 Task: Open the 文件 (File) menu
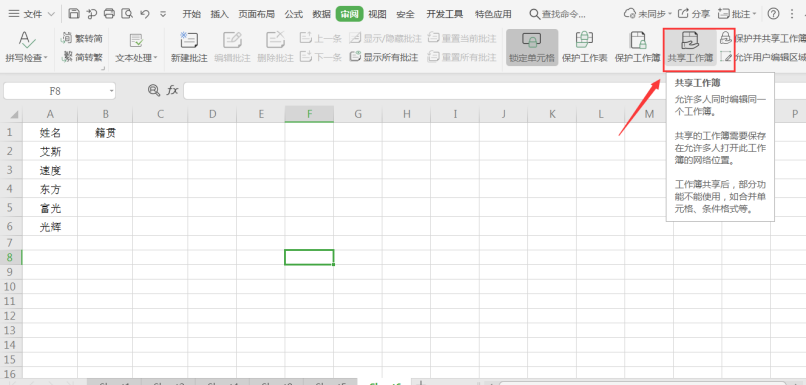click(32, 14)
